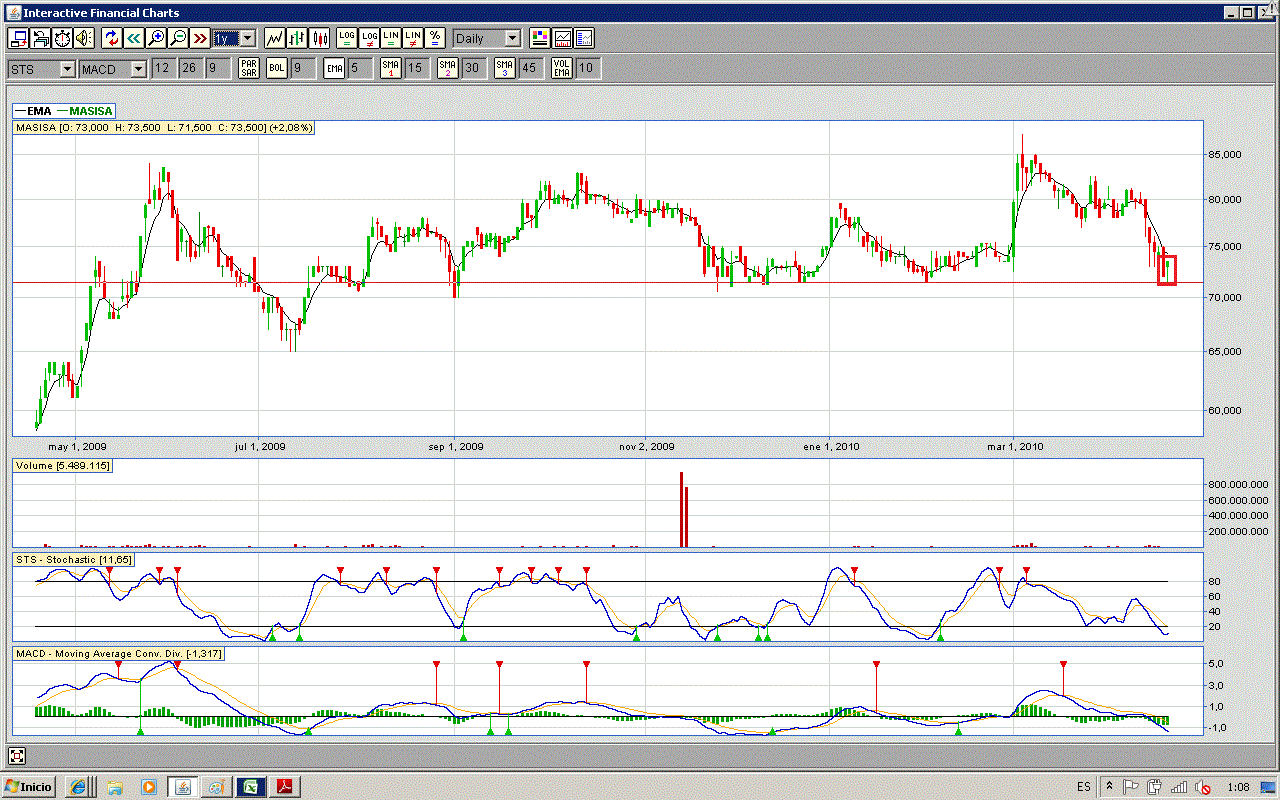The image size is (1280, 800).
Task: Click the mar 1, 2010 date label
Action: [x=1015, y=446]
